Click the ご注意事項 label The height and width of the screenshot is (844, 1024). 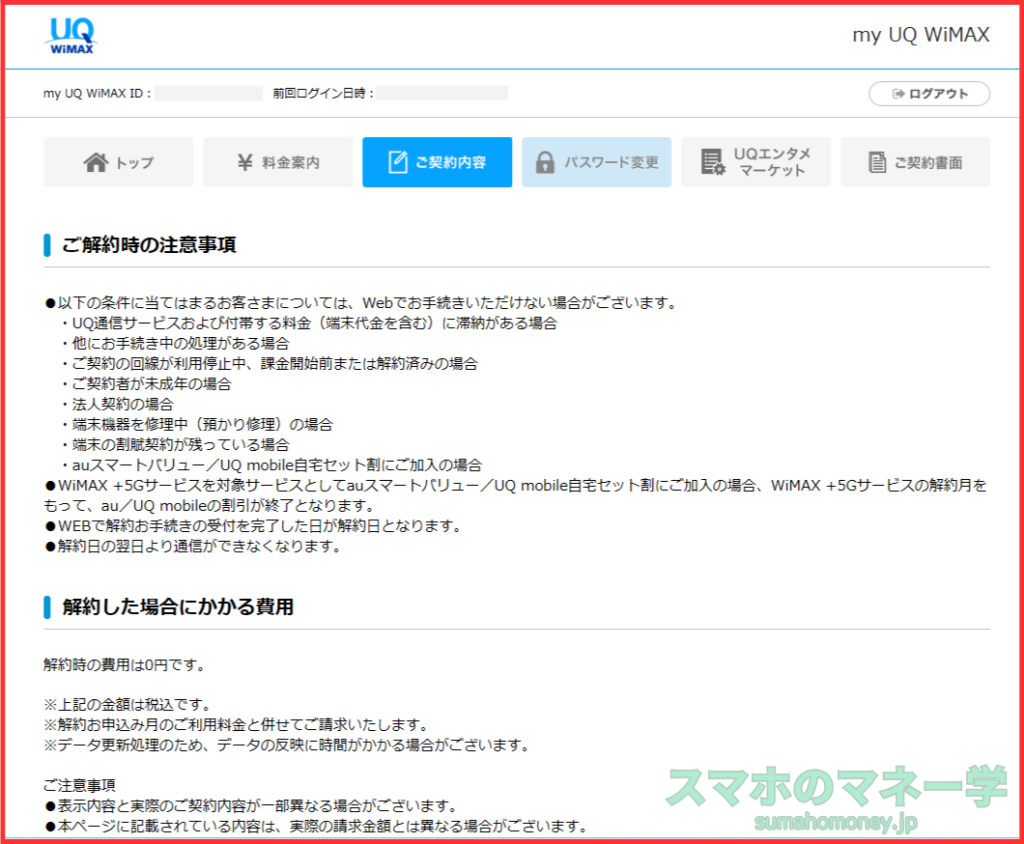click(x=80, y=785)
